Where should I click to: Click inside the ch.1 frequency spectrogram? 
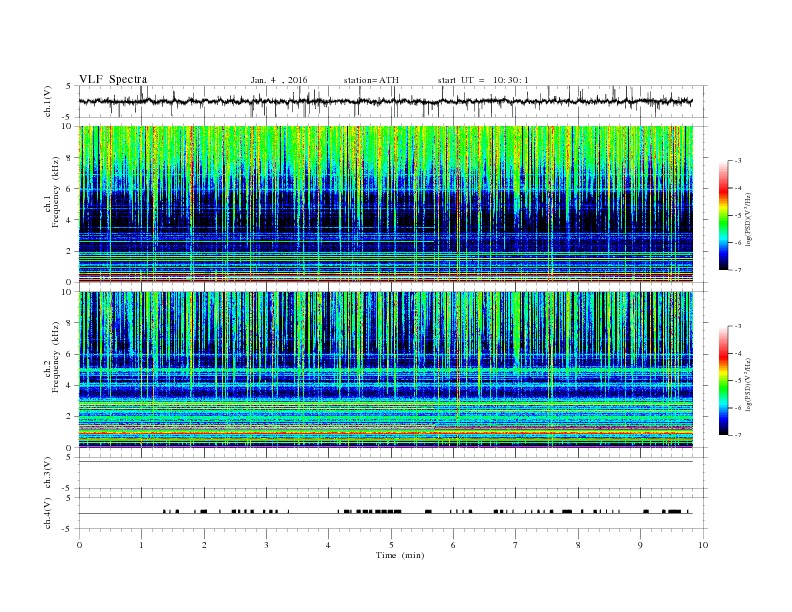pyautogui.click(x=386, y=204)
